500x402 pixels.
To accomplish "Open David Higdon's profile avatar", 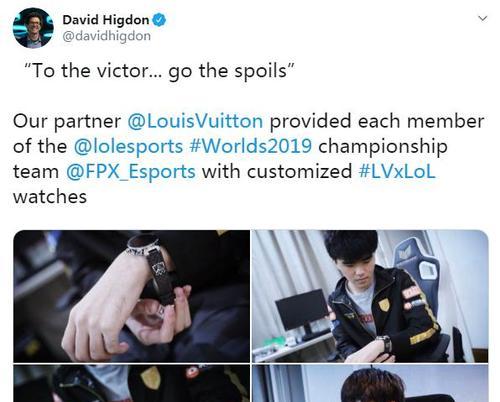I will pyautogui.click(x=33, y=28).
